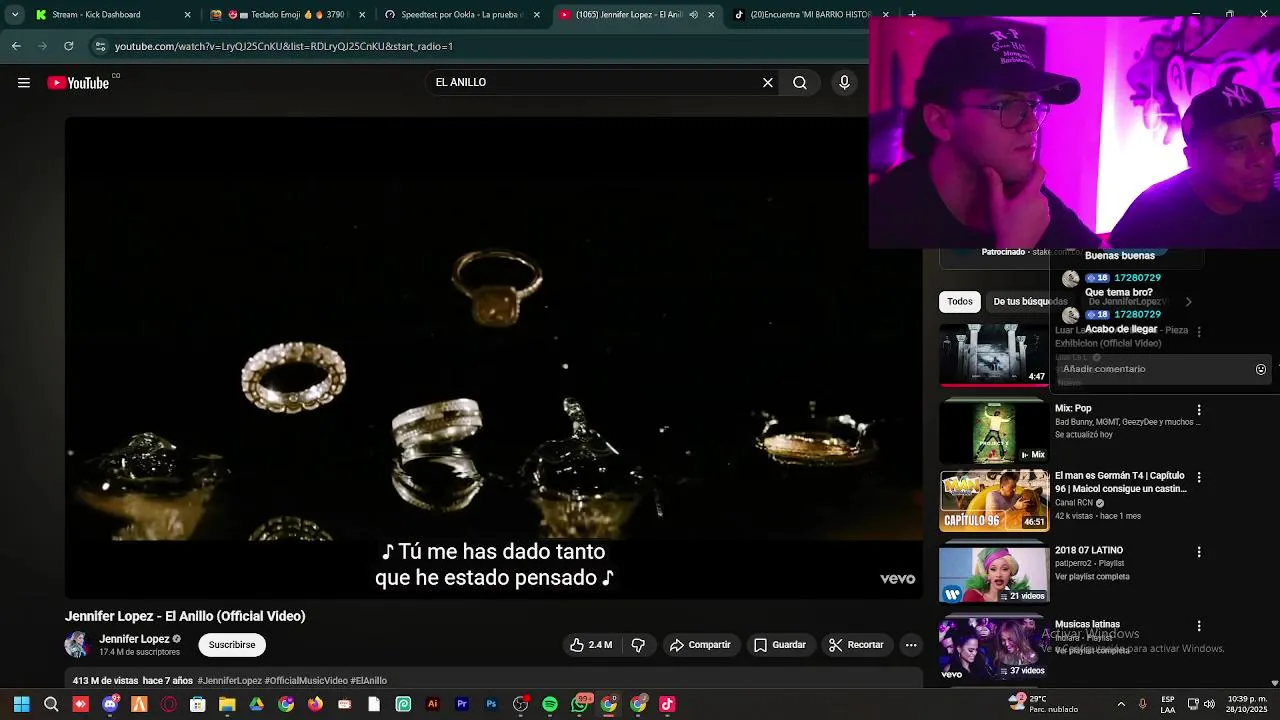This screenshot has height=720, width=1280.
Task: Open the Luar La L Pieza Exhibicion thumbnail
Action: coord(994,354)
